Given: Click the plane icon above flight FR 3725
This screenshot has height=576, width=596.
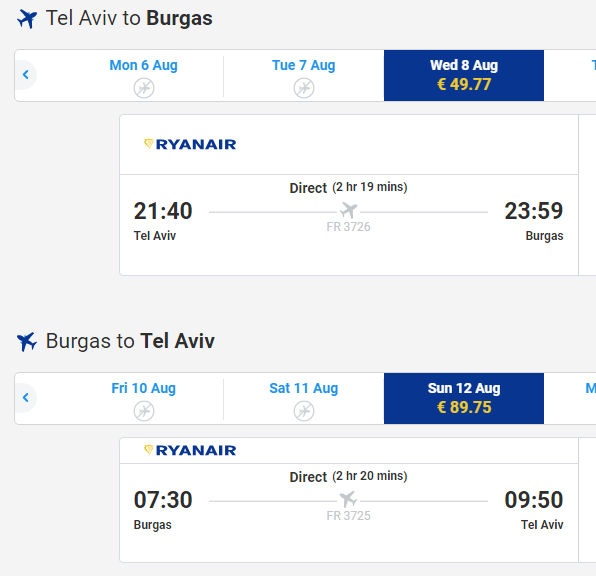Looking at the screenshot, I should click(x=349, y=500).
